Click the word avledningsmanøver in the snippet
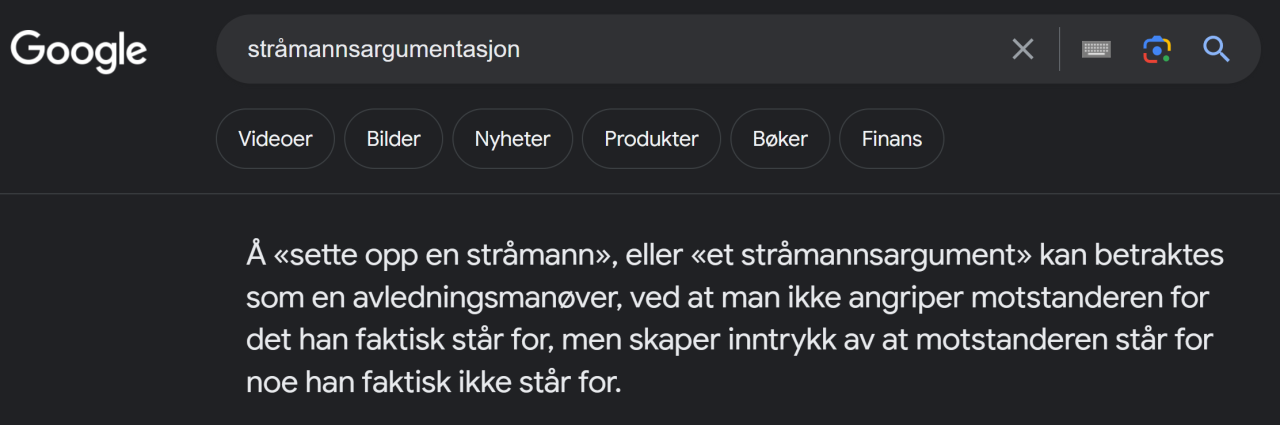 [447, 298]
